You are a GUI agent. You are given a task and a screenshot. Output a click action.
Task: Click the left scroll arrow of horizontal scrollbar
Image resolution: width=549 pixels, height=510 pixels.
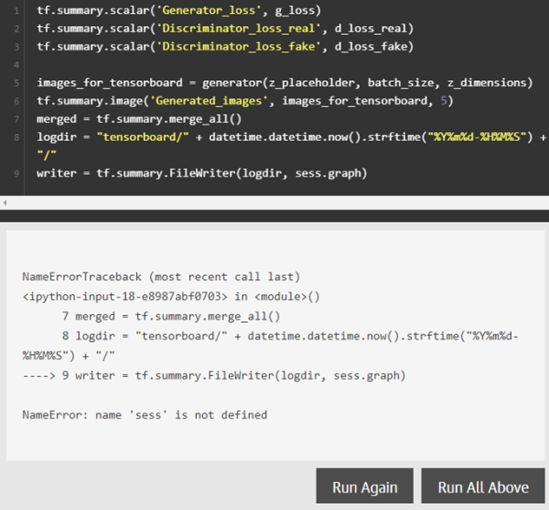pyautogui.click(x=5, y=203)
